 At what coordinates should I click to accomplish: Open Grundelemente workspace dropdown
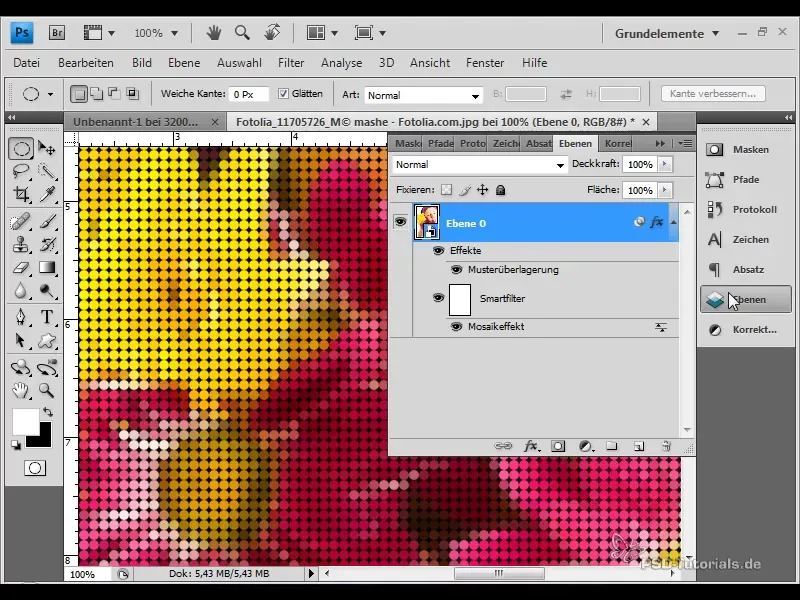(x=667, y=34)
